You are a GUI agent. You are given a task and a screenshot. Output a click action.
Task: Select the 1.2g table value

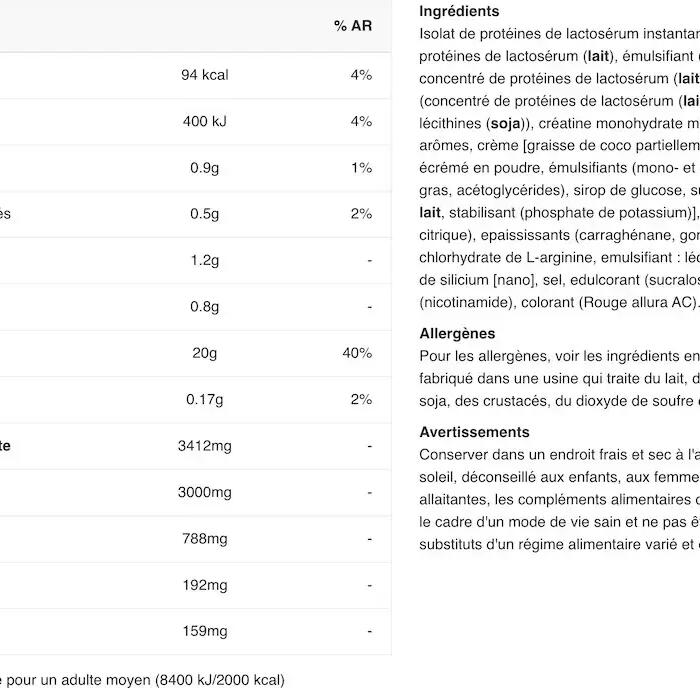click(x=204, y=260)
